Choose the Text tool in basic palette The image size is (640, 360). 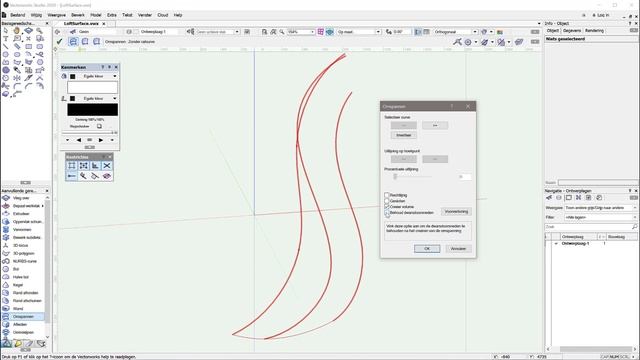click(6, 39)
